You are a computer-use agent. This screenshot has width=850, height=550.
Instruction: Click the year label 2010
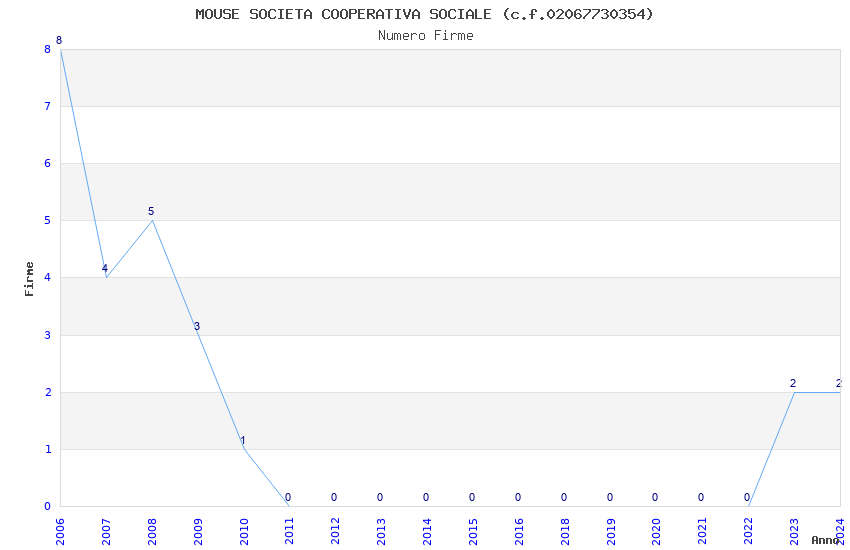pos(244,531)
